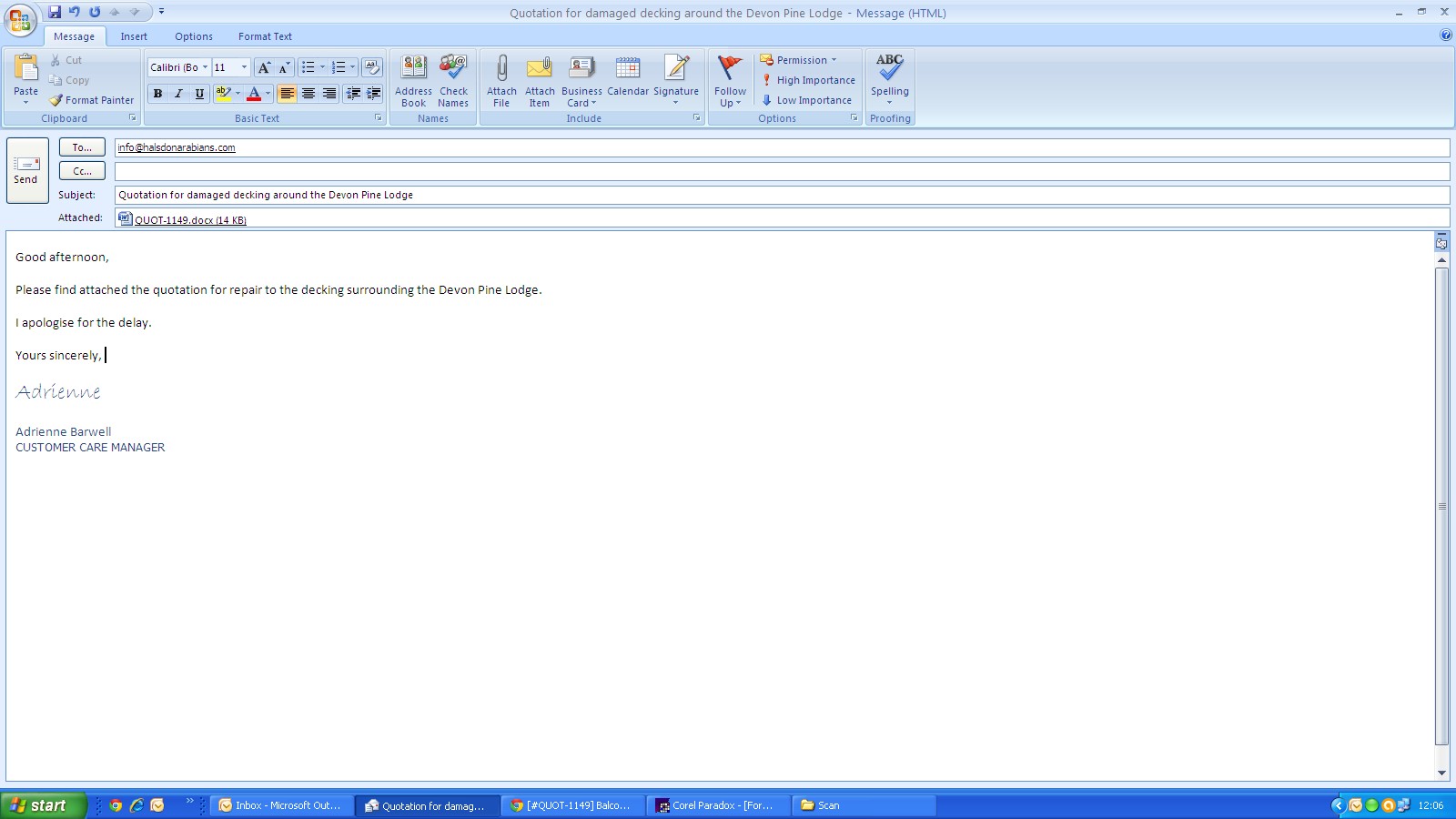Open Outlook Help question mark
This screenshot has width=1456, height=819.
pyautogui.click(x=1446, y=35)
